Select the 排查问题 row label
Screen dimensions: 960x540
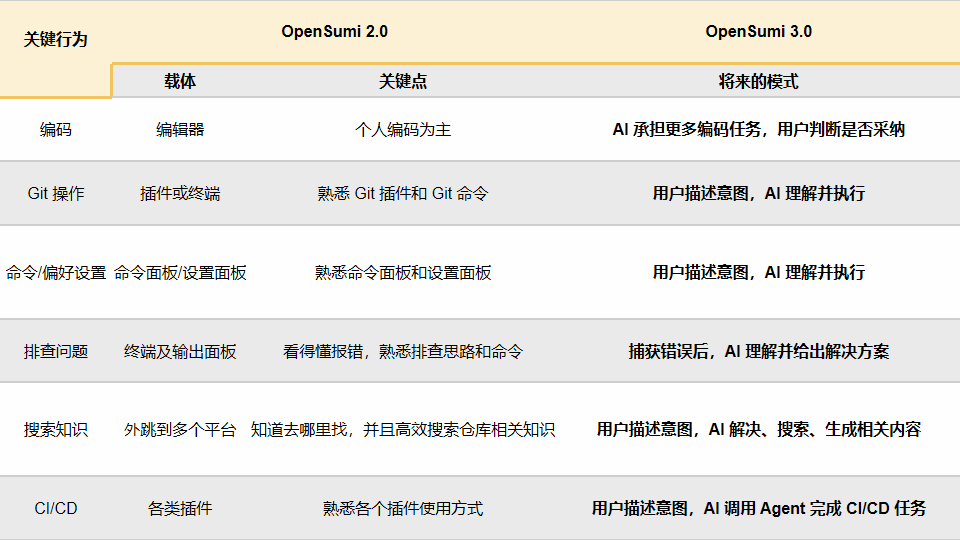[x=56, y=351]
